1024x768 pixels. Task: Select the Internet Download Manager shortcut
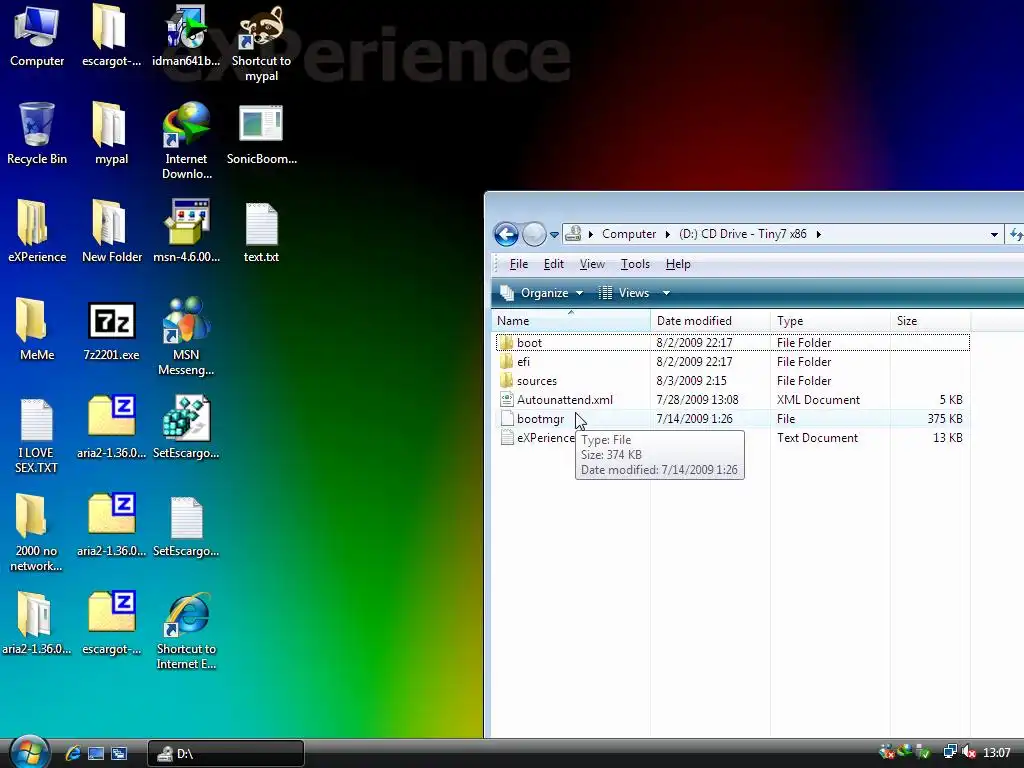pyautogui.click(x=186, y=140)
